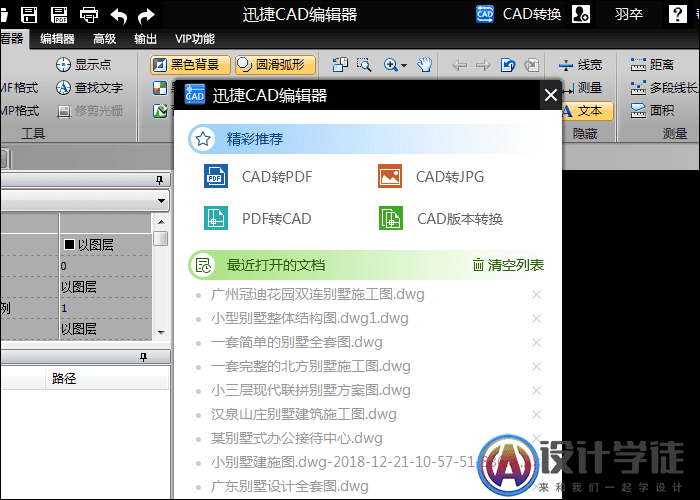Switch to the 高级 tab
The height and width of the screenshot is (500, 700).
104,39
